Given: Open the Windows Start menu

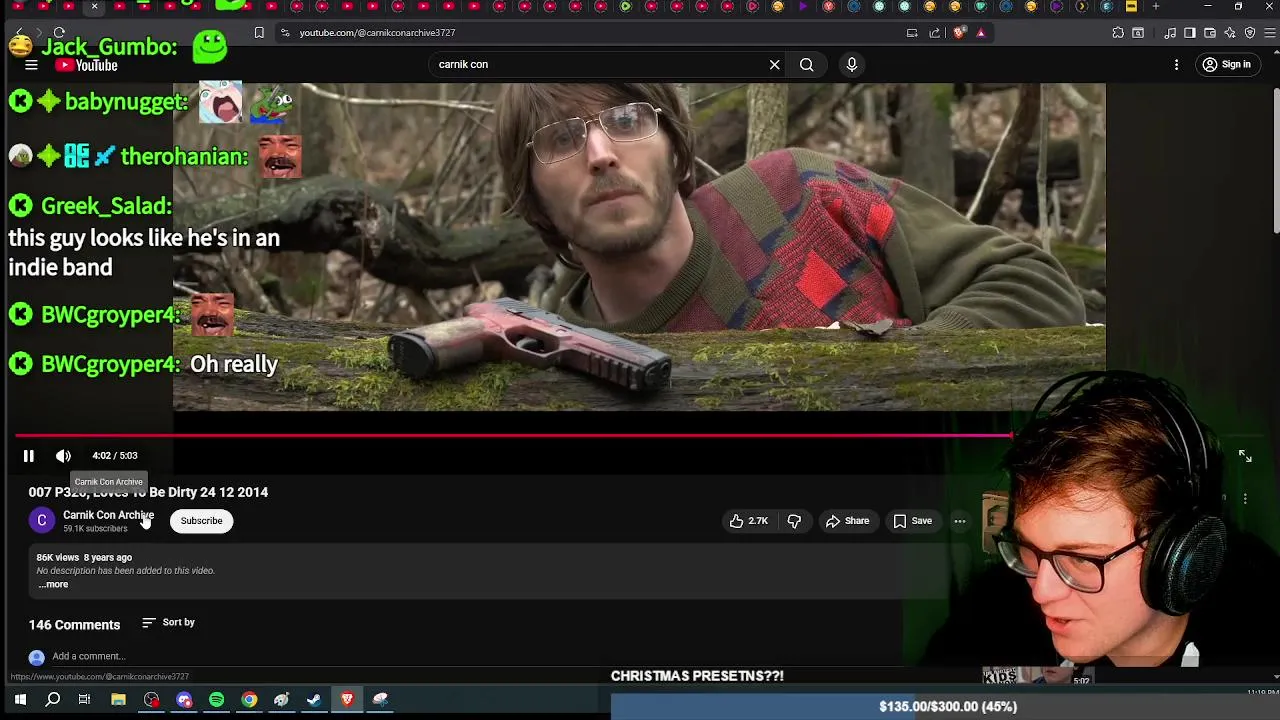Looking at the screenshot, I should (20, 700).
